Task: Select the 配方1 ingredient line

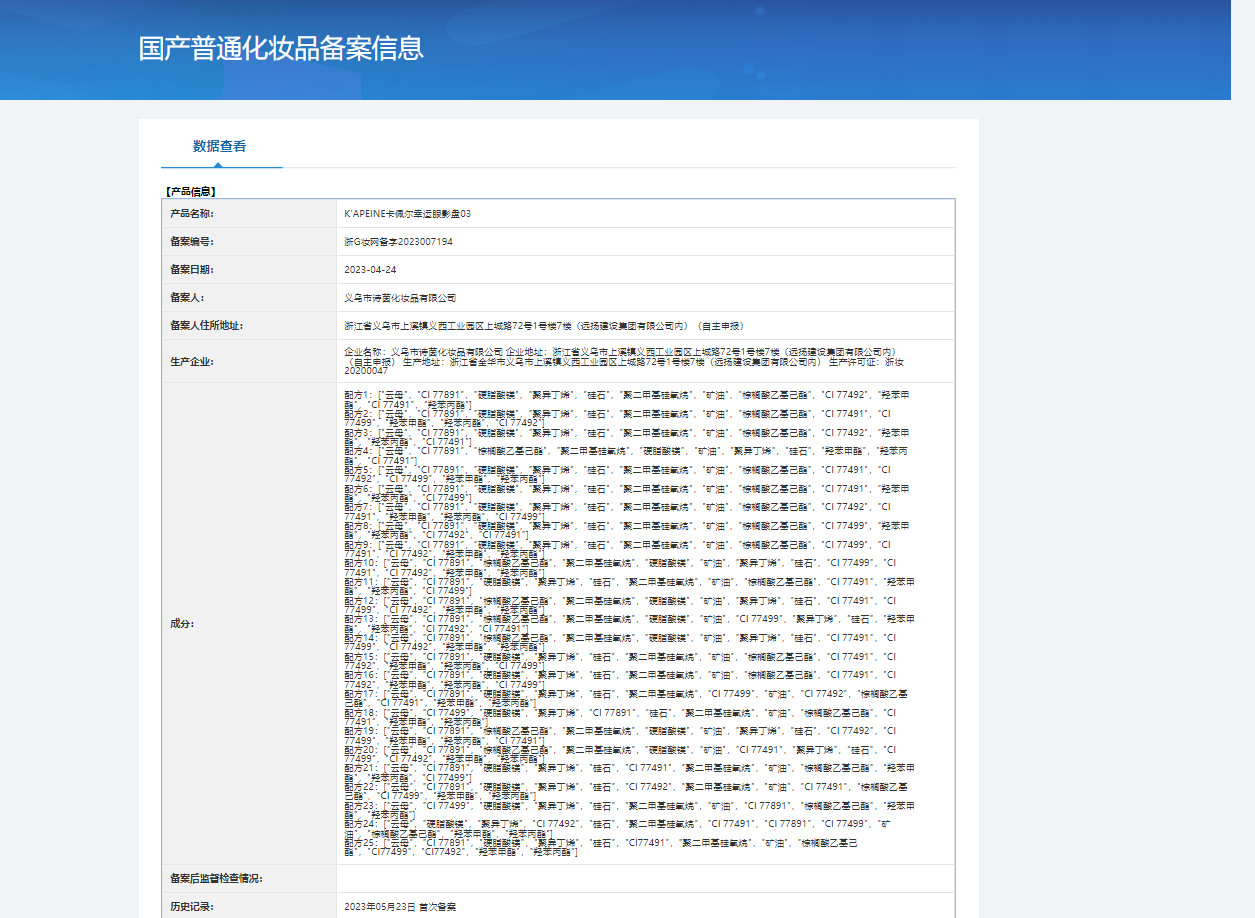Action: [x=627, y=400]
